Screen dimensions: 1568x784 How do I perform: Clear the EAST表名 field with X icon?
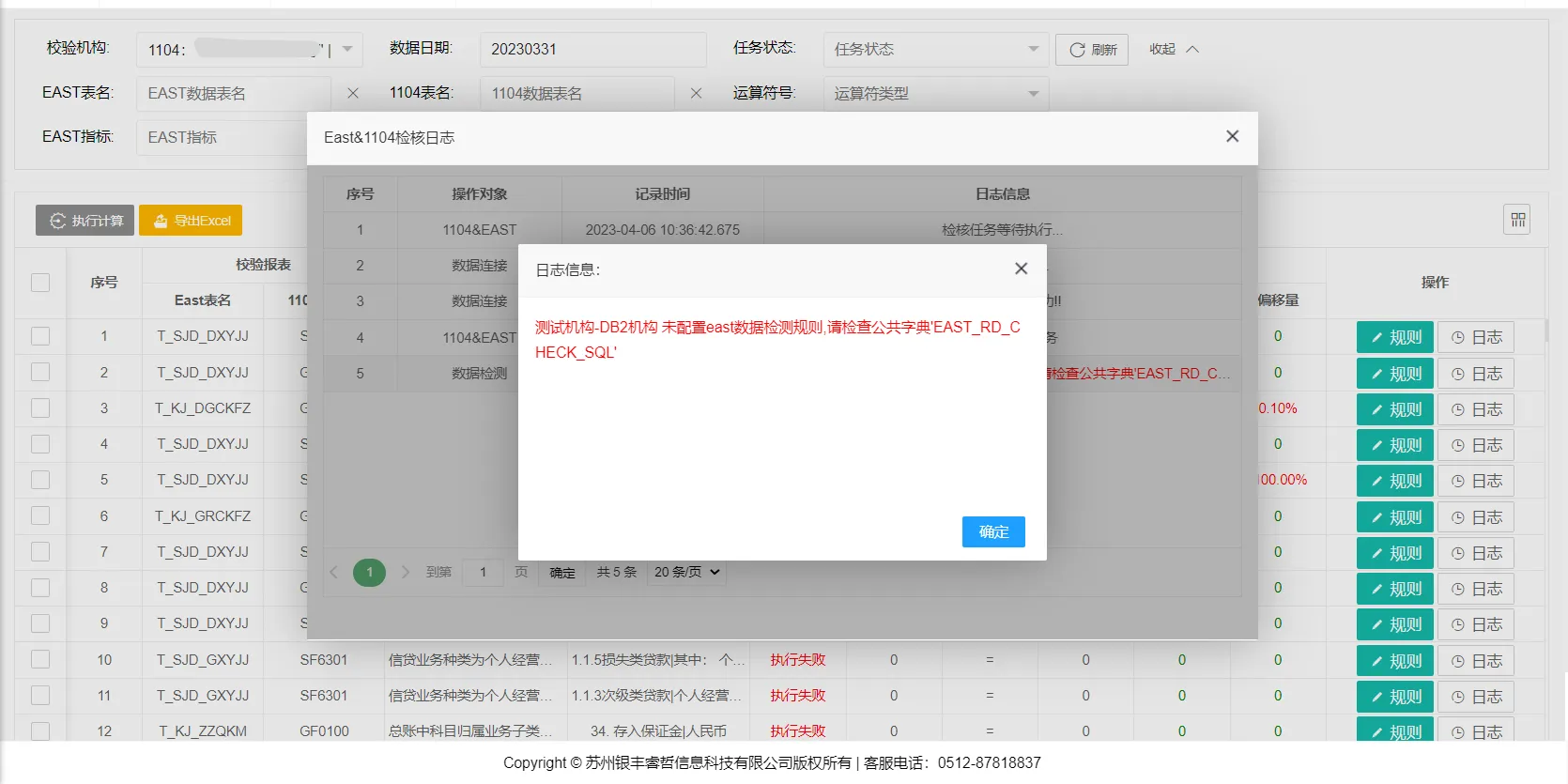[x=353, y=94]
